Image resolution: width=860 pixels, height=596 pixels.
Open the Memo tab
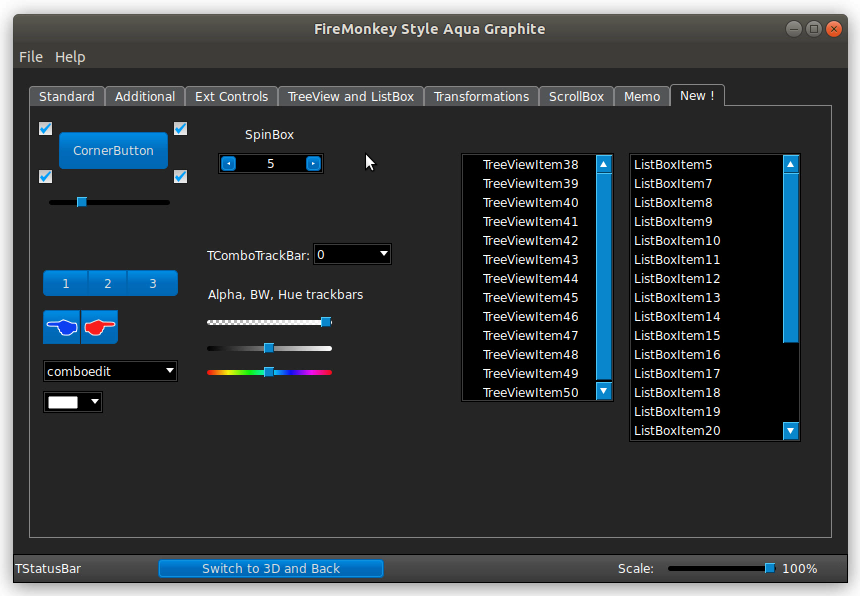pyautogui.click(x=642, y=97)
